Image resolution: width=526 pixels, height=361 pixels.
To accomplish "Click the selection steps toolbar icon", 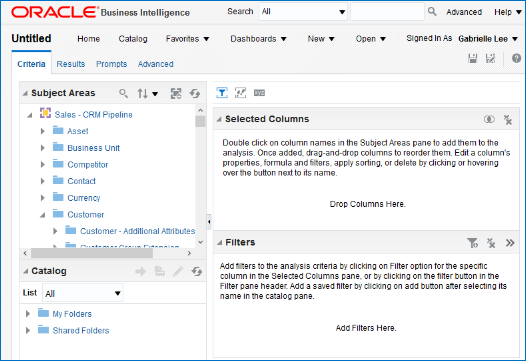I will tap(240, 93).
